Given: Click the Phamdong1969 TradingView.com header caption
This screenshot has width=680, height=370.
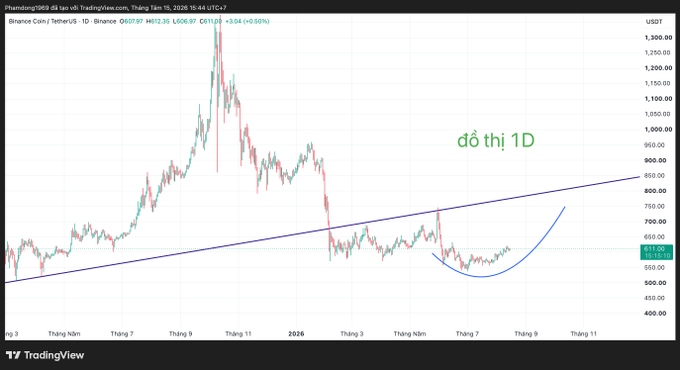Looking at the screenshot, I should coord(115,8).
